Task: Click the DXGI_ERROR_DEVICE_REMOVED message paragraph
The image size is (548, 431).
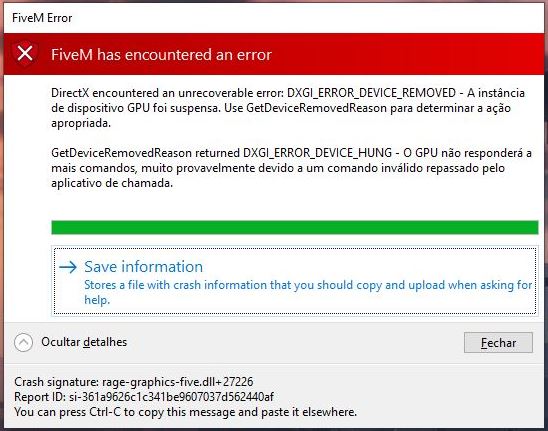Action: [288, 108]
